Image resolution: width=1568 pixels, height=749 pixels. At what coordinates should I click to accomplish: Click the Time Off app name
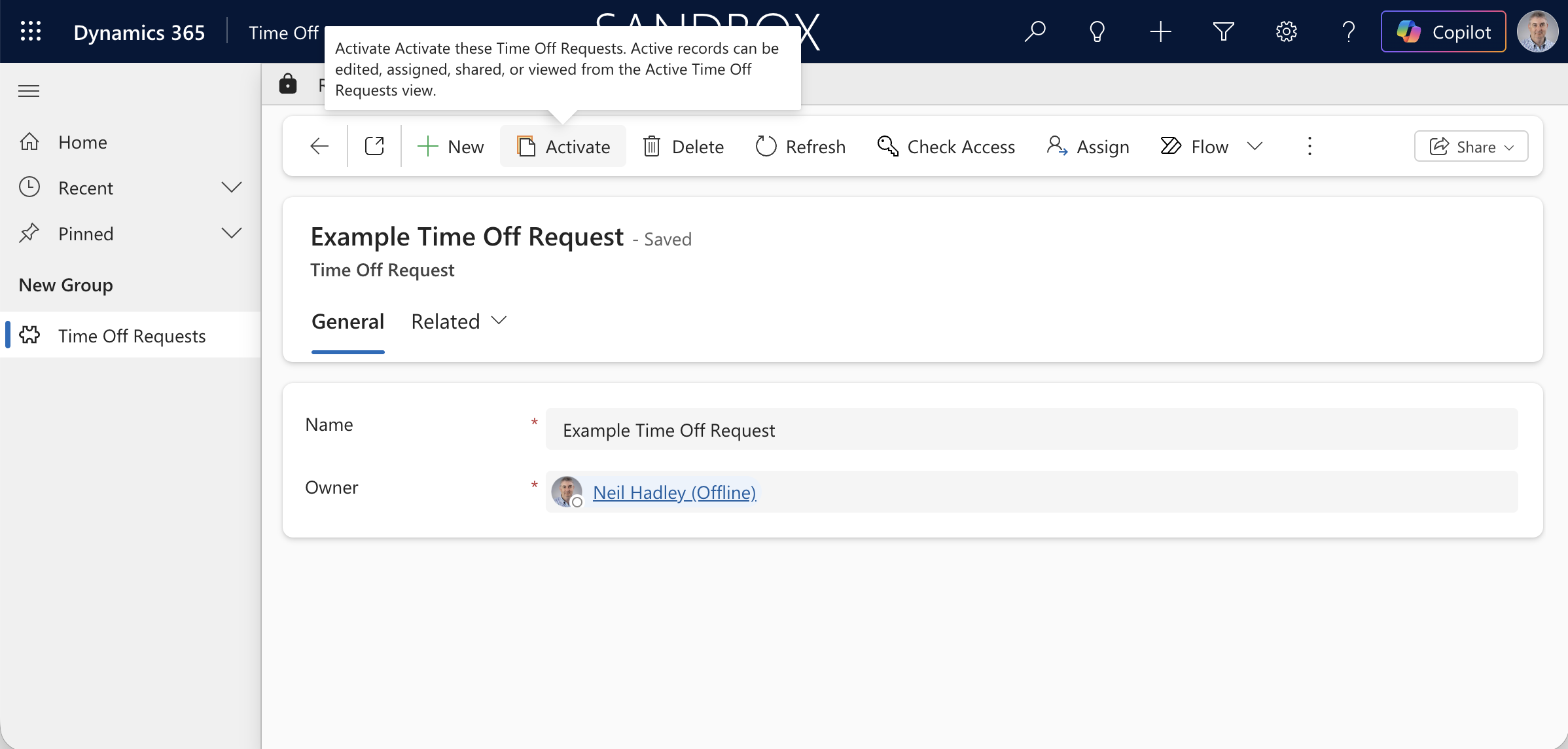pyautogui.click(x=283, y=32)
